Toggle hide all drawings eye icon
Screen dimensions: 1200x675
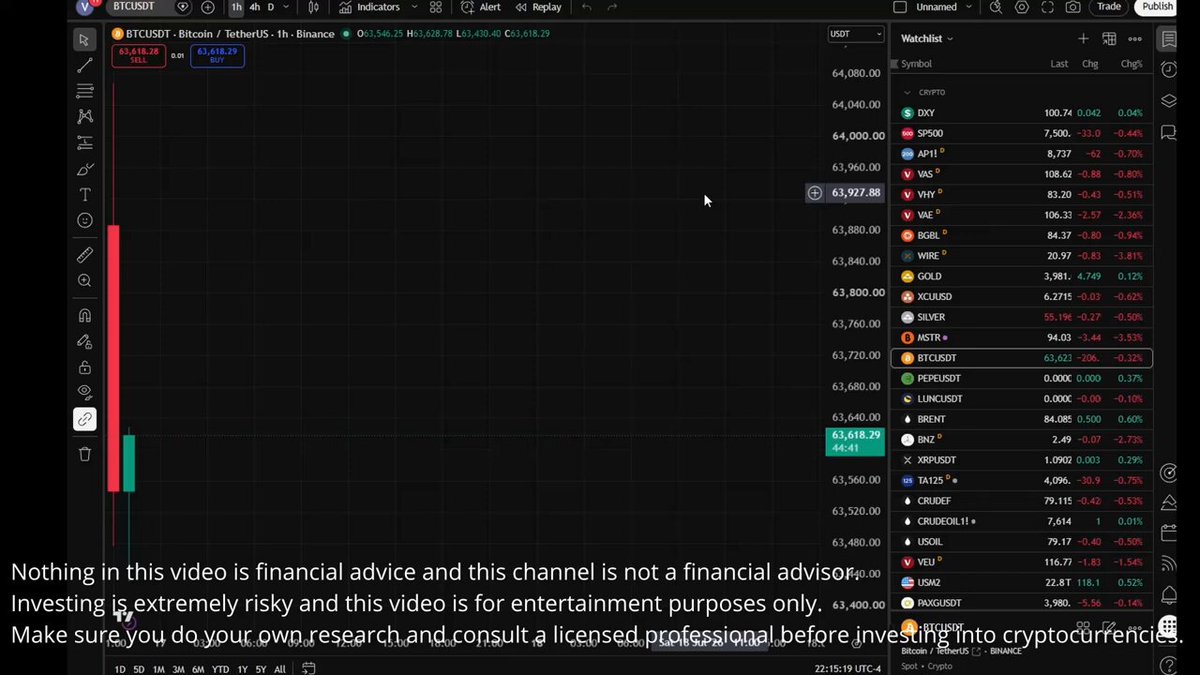point(85,392)
